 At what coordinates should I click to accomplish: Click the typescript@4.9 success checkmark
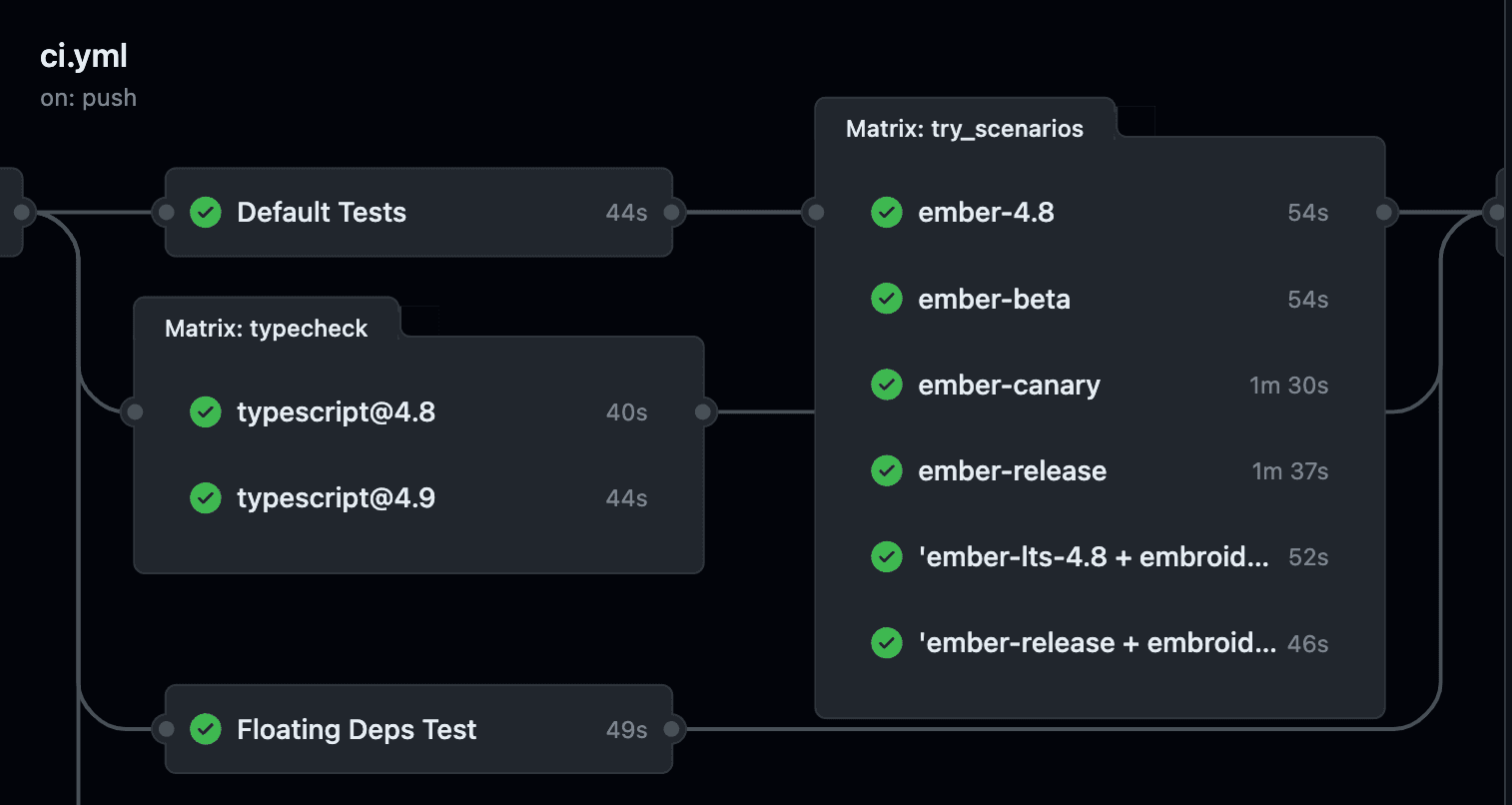205,497
